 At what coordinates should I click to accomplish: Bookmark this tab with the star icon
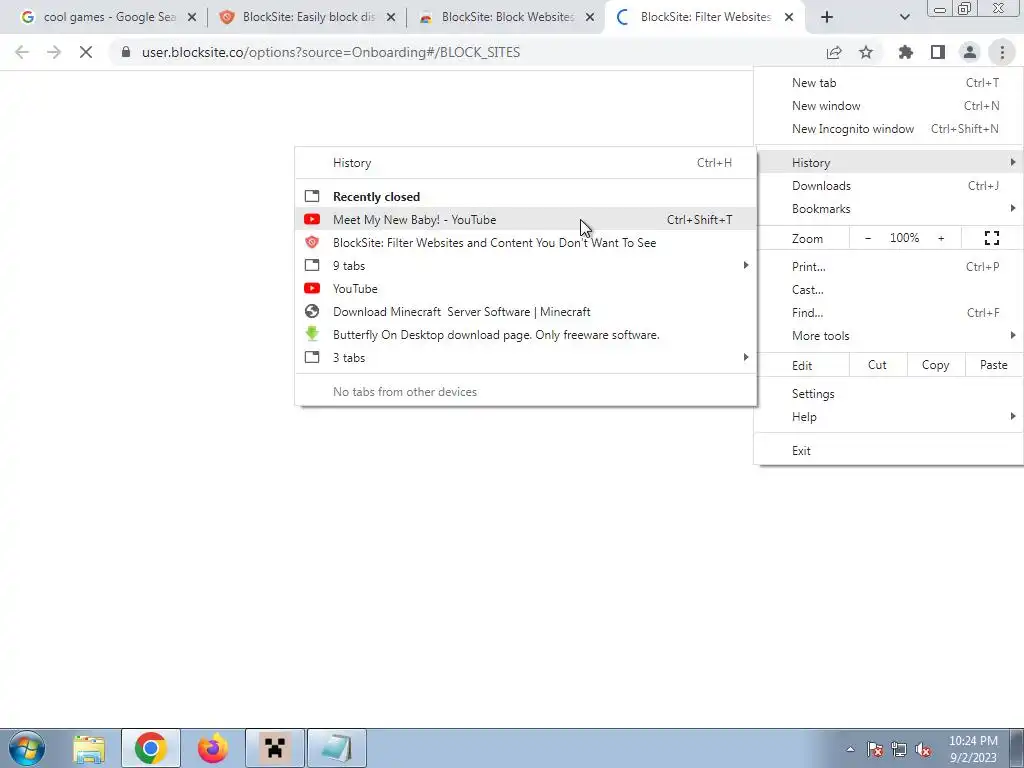866,52
